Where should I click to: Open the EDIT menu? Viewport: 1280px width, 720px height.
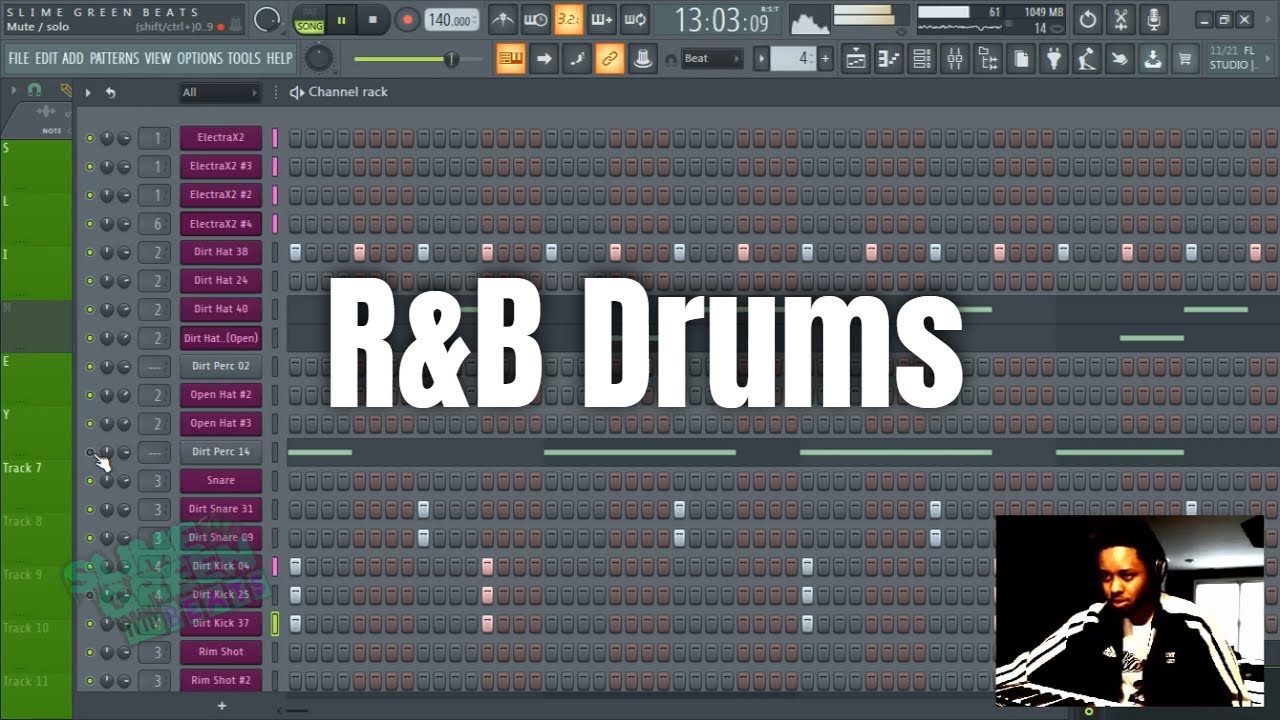tap(46, 59)
